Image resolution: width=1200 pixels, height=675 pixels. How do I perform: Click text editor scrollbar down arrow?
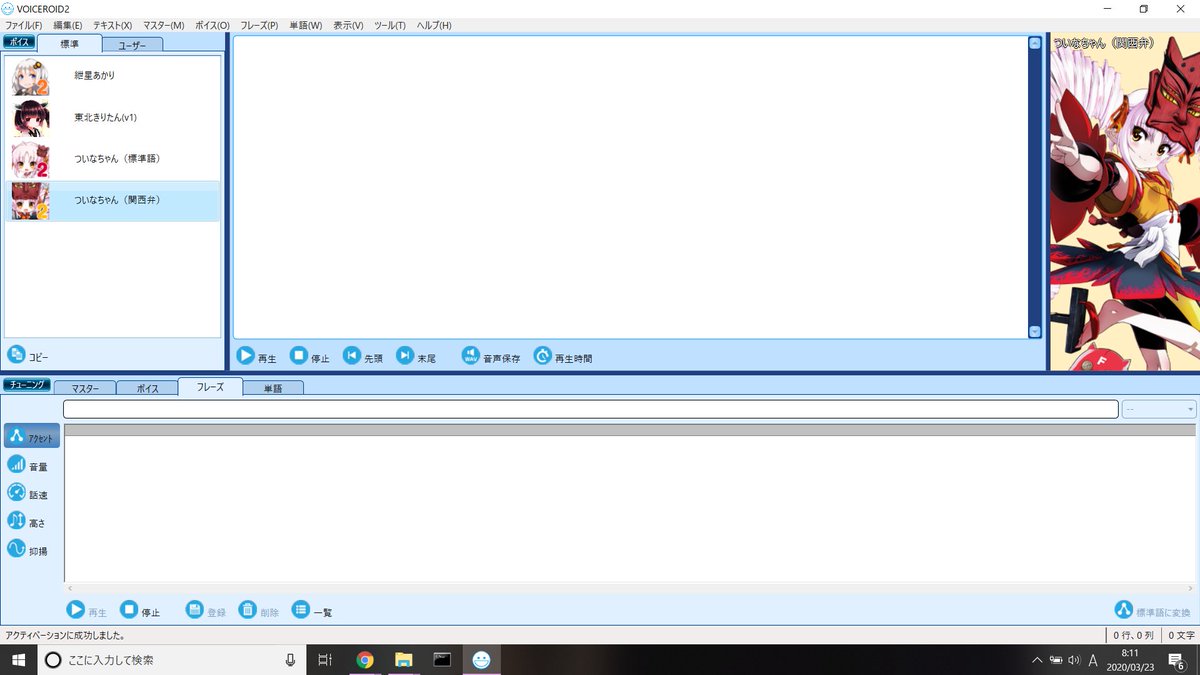pyautogui.click(x=1035, y=332)
